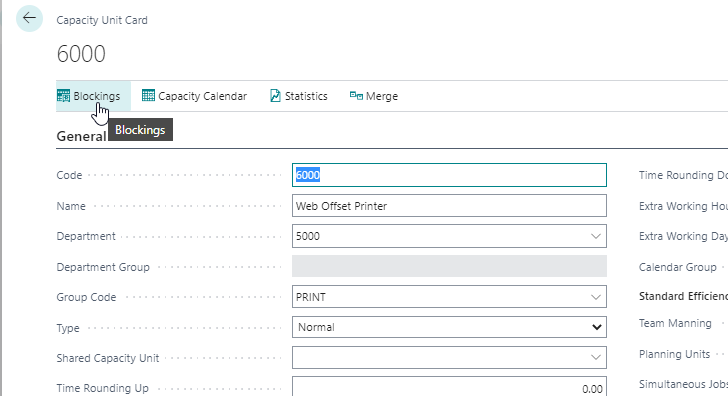Image resolution: width=728 pixels, height=396 pixels.
Task: Click the Type label
Action: coord(68,328)
